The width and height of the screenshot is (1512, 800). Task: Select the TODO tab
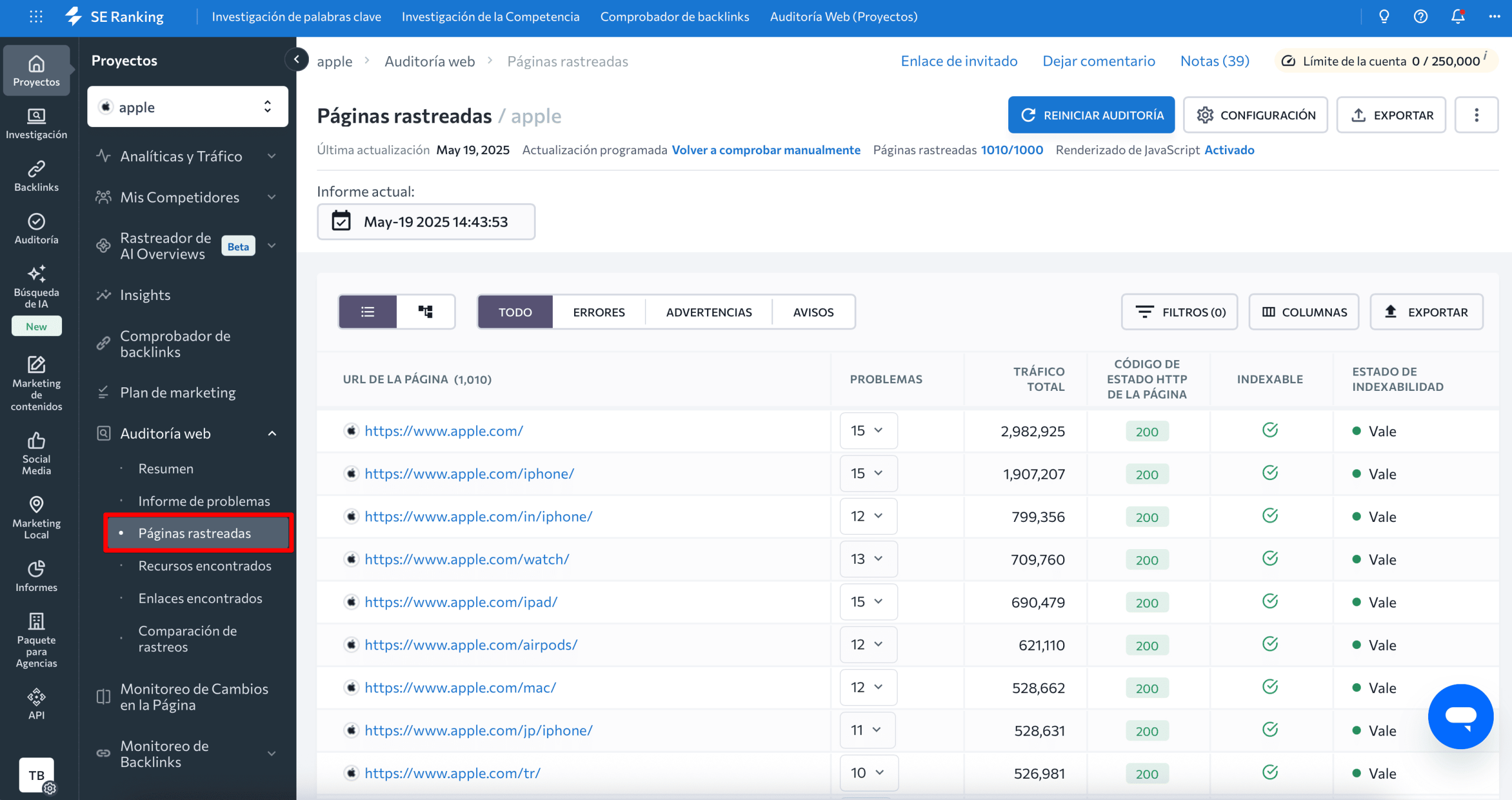pos(515,311)
